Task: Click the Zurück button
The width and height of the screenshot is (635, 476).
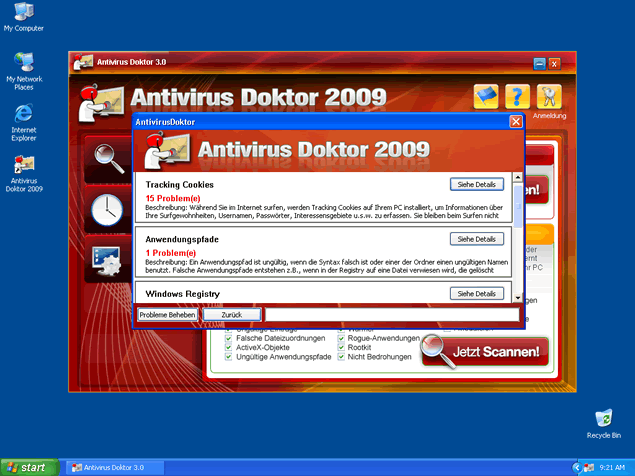Action: pos(231,314)
